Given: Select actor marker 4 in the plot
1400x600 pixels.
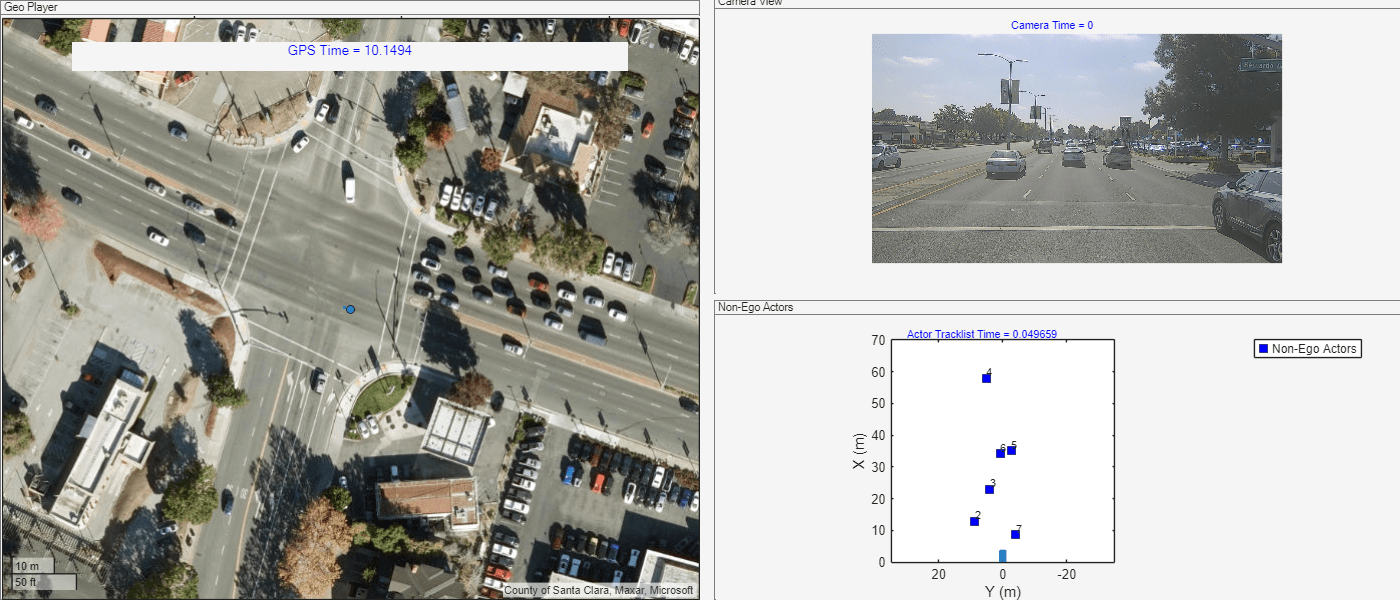Looking at the screenshot, I should point(986,379).
